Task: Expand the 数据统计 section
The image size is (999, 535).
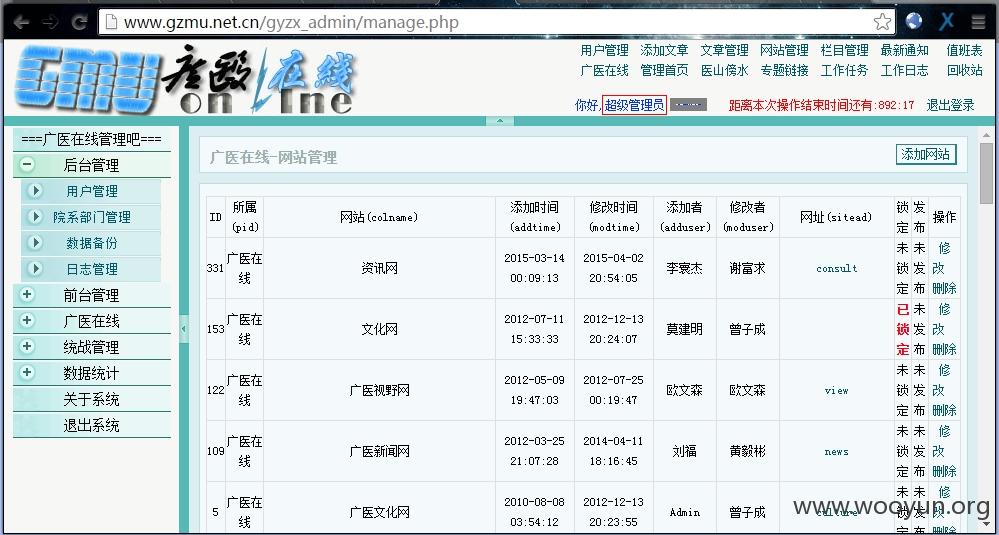Action: coord(27,373)
